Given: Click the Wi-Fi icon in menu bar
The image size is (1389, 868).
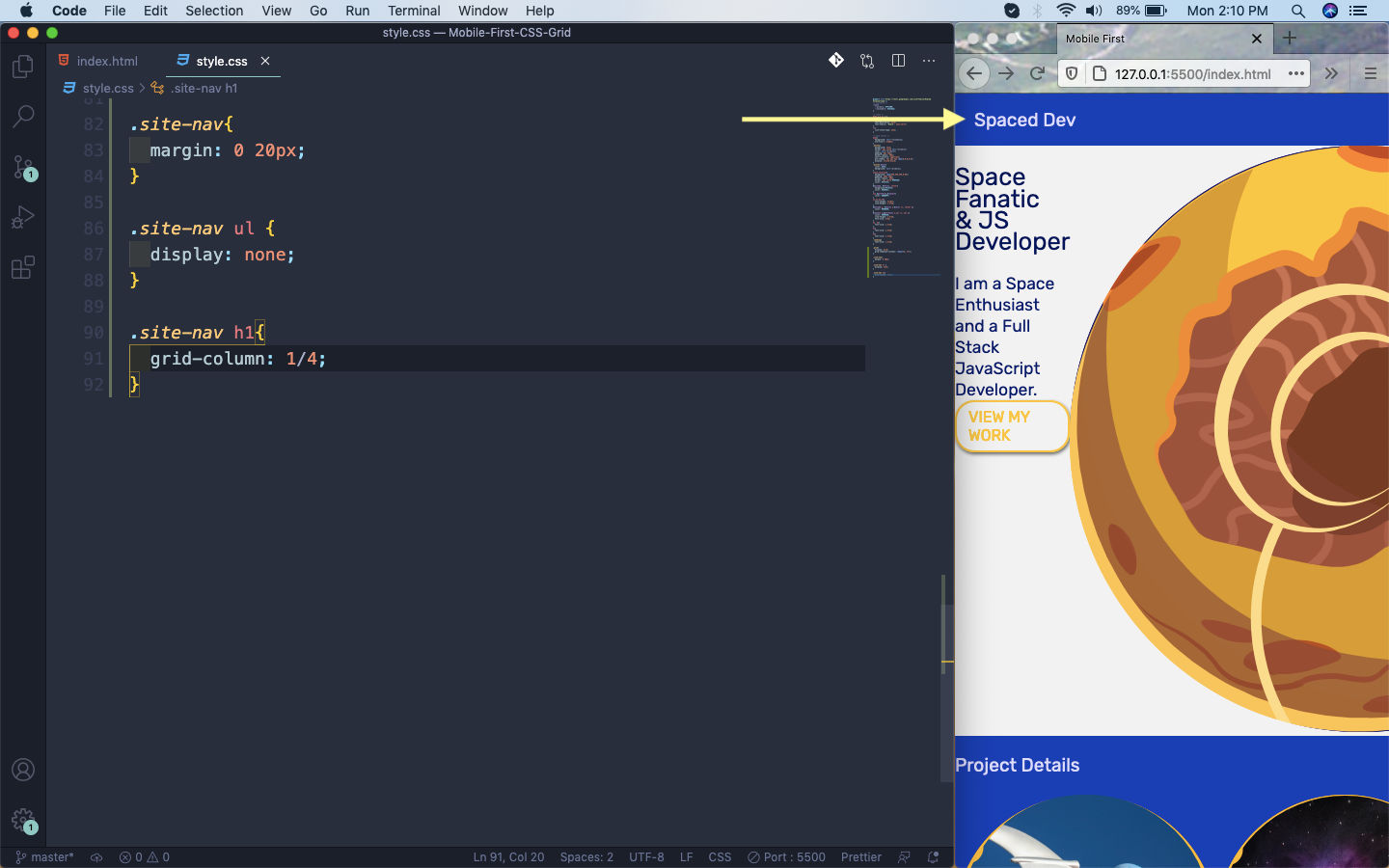Looking at the screenshot, I should coord(1066,11).
